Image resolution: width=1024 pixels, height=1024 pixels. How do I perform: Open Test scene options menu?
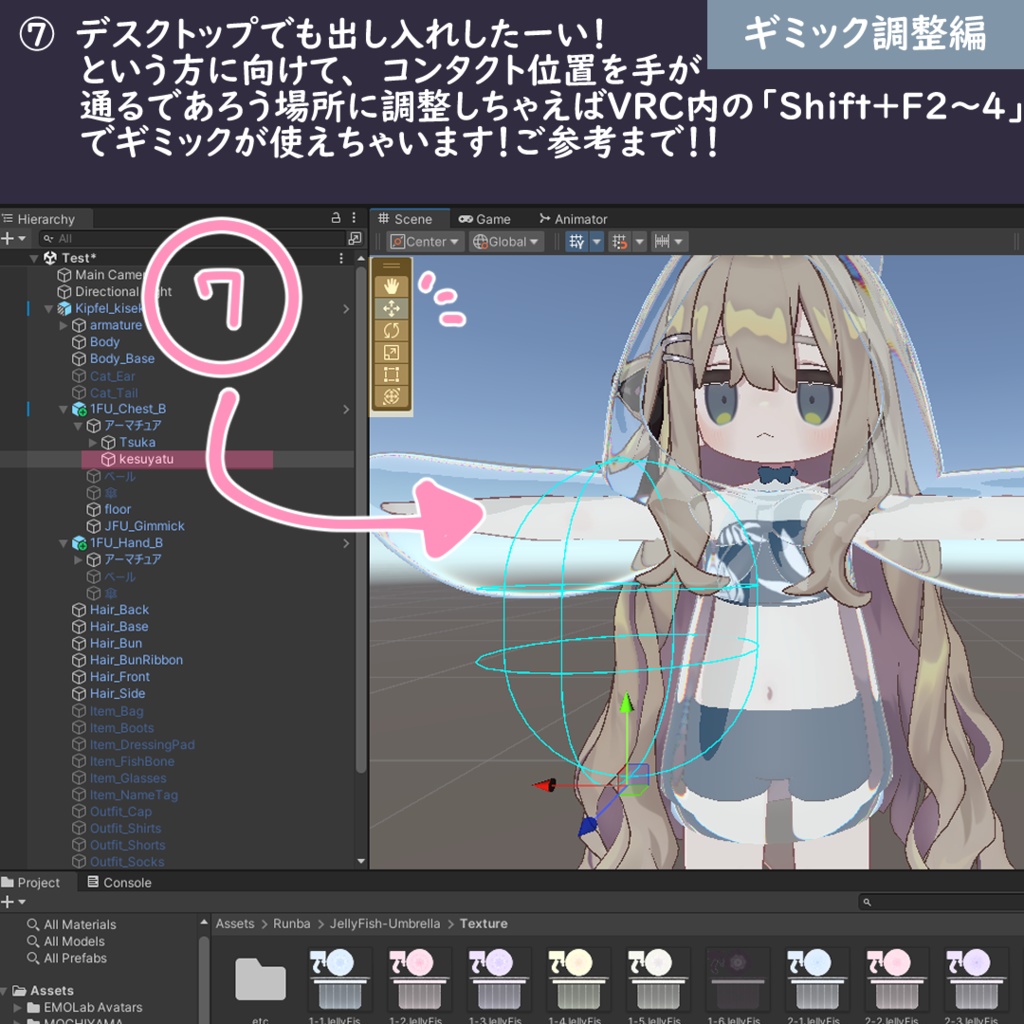coord(341,258)
